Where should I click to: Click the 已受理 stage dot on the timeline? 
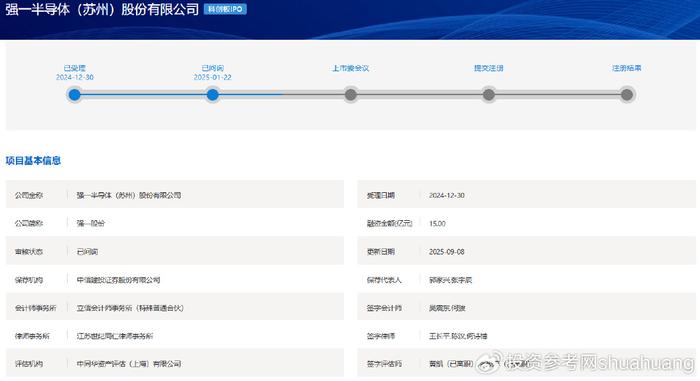pyautogui.click(x=75, y=95)
